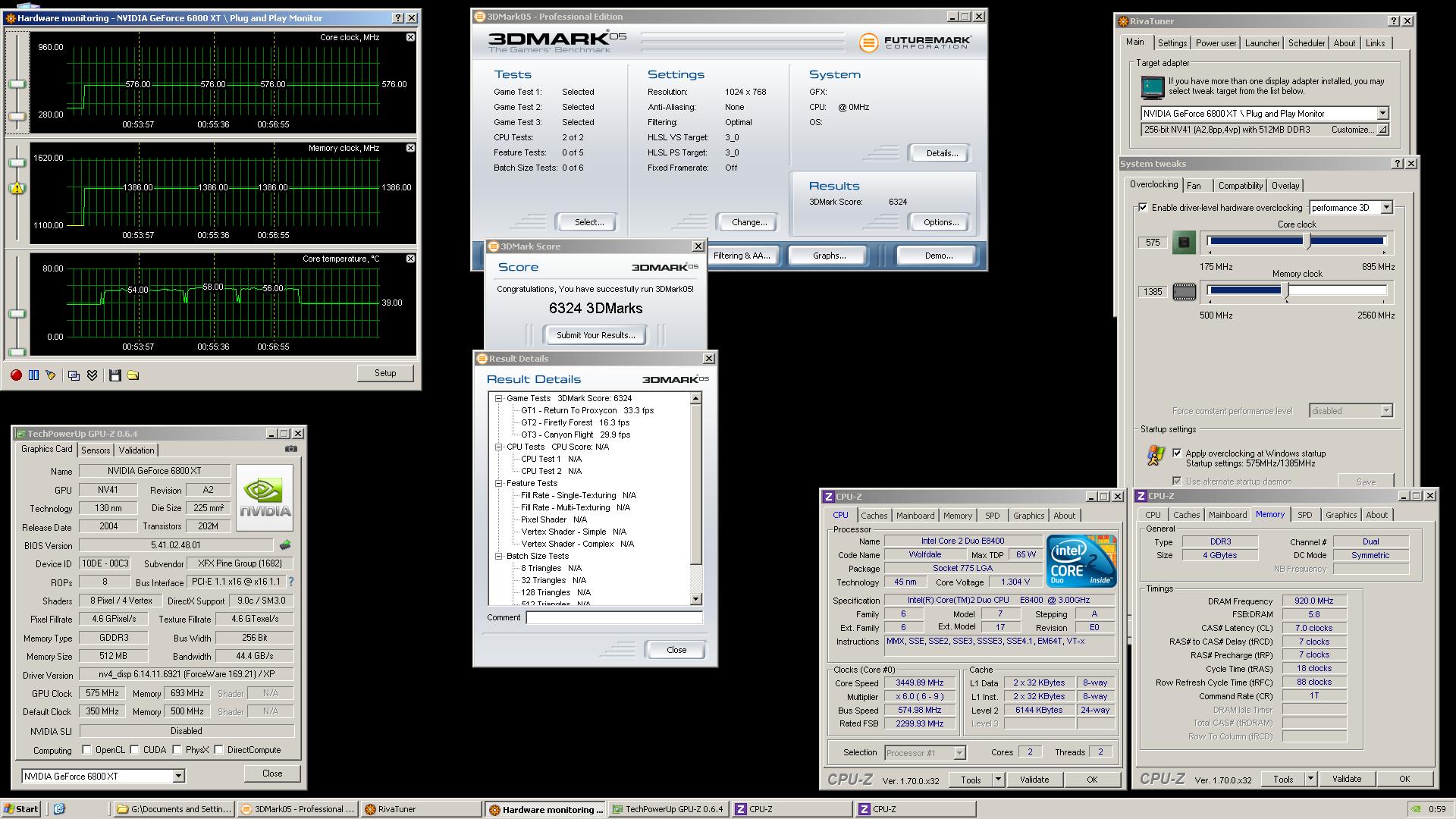Toggle the DirectCompute checkbox in GPU-Z
1456x819 pixels.
click(x=218, y=750)
